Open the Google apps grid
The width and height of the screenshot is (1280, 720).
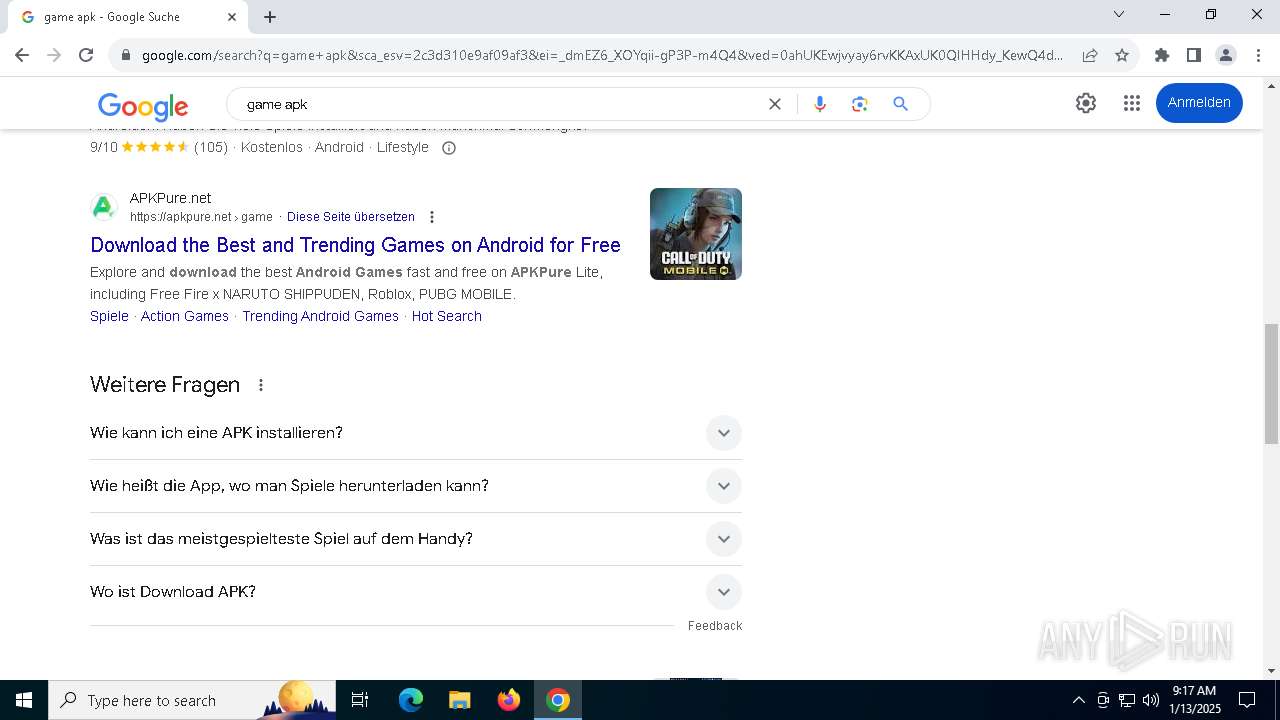(1131, 103)
